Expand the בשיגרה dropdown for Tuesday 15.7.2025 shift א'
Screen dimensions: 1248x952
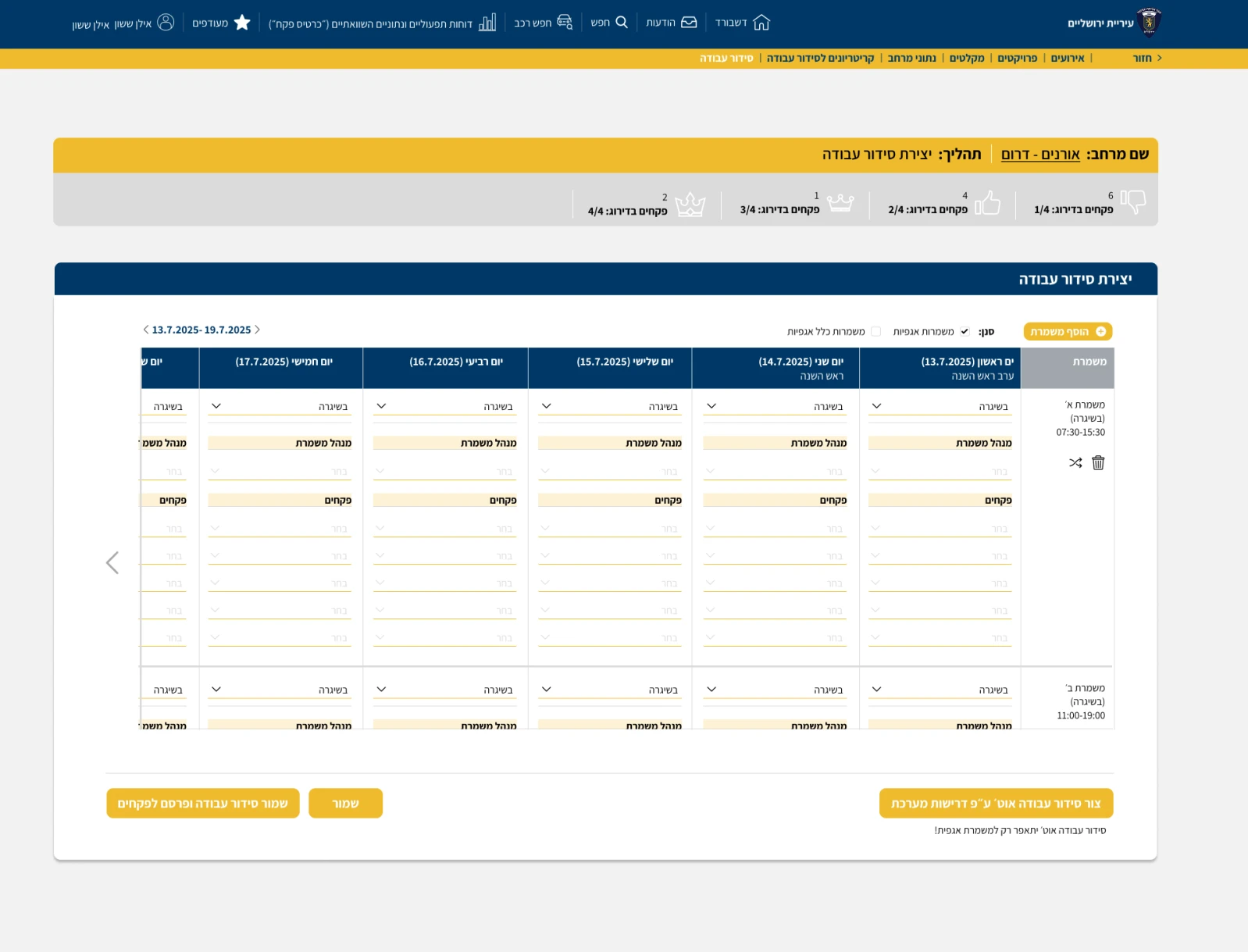tap(609, 406)
